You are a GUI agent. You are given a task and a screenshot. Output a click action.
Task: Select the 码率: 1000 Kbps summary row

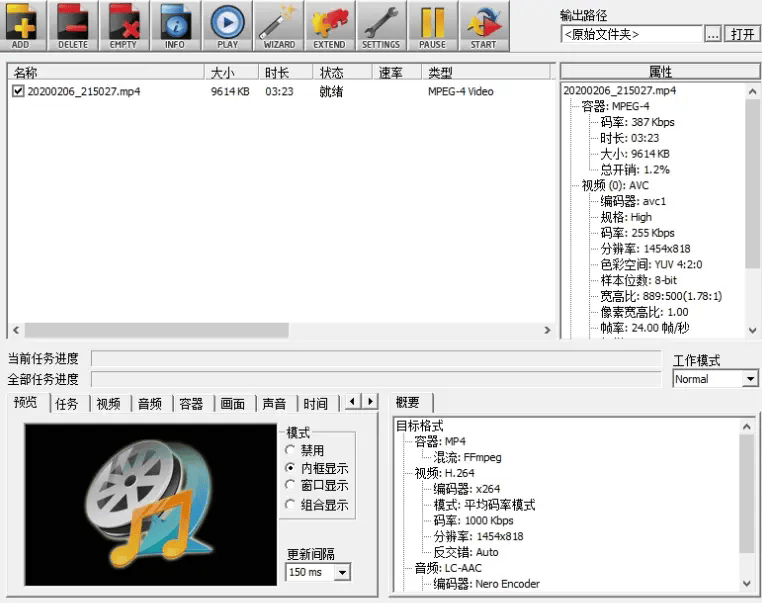pos(473,520)
